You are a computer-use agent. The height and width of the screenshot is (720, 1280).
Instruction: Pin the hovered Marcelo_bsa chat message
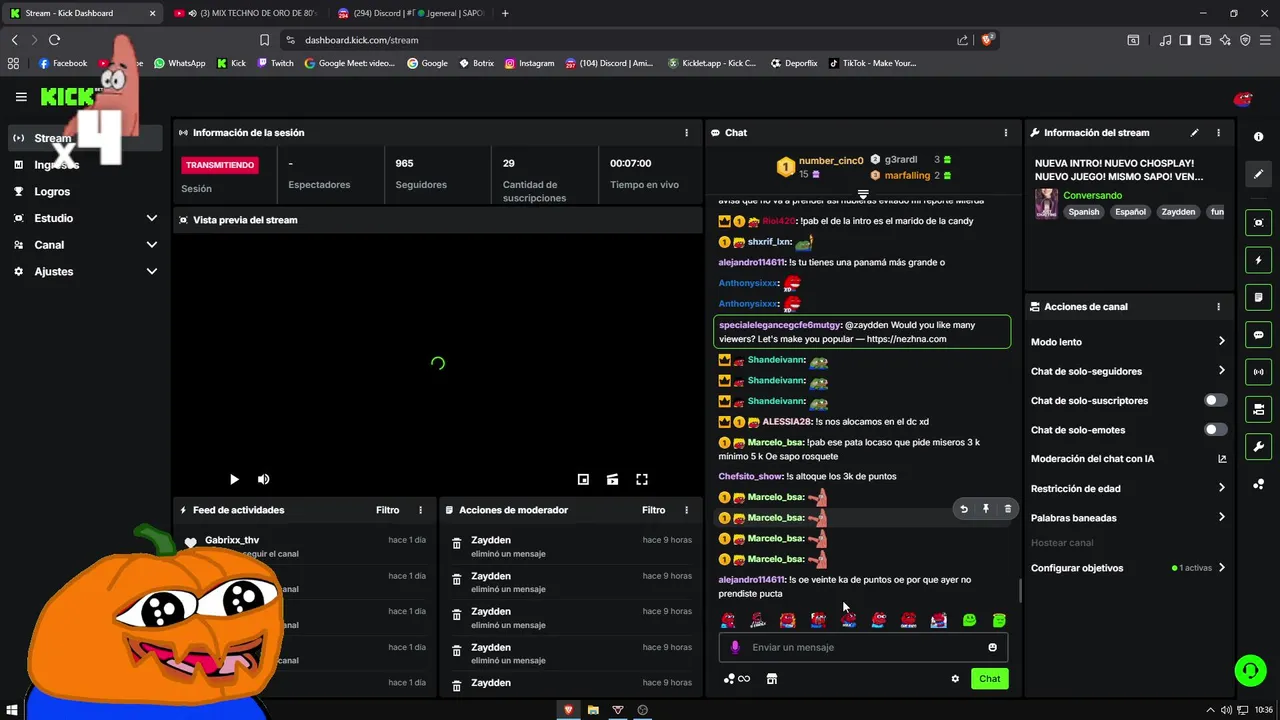(x=985, y=509)
